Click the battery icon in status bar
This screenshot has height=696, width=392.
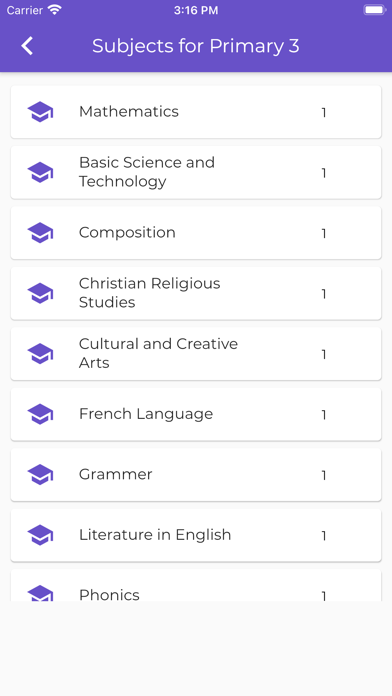[x=374, y=10]
